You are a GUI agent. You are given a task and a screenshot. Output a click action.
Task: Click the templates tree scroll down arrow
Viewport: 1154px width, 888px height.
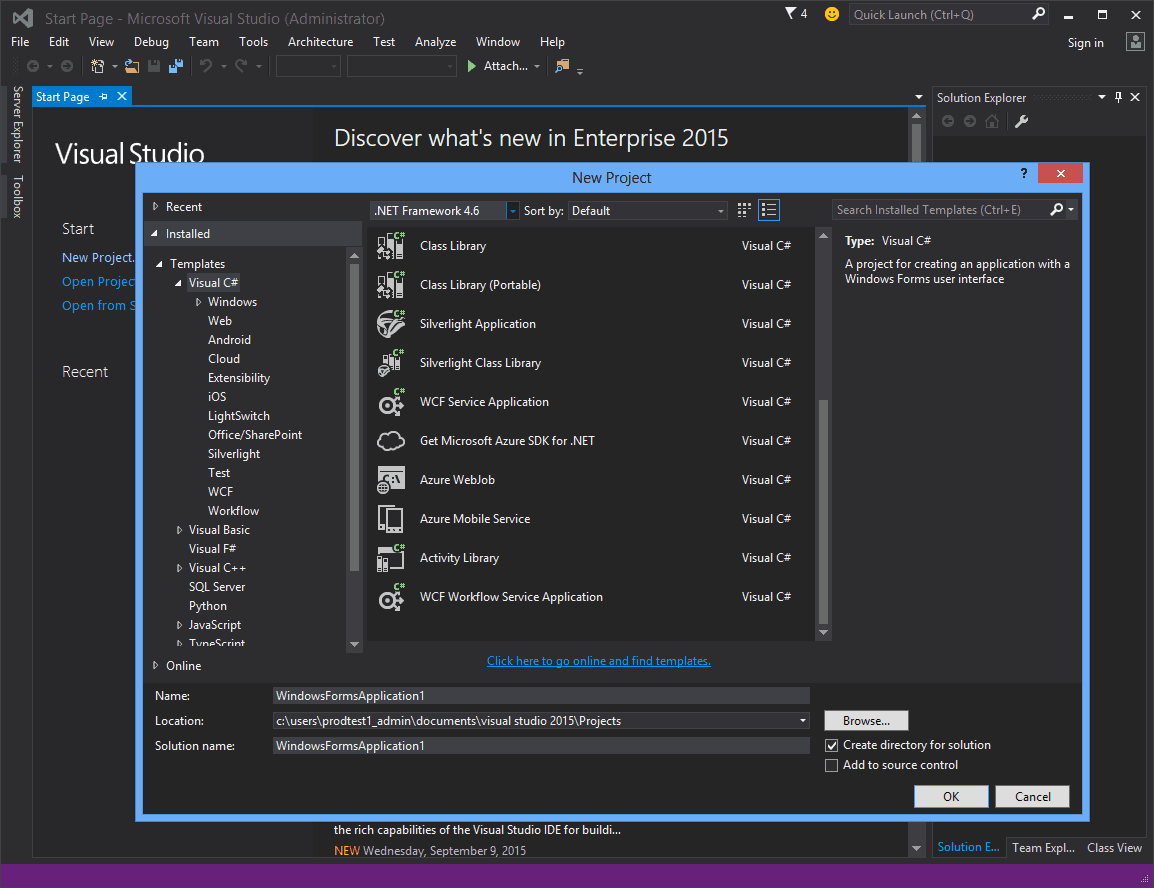(x=354, y=644)
